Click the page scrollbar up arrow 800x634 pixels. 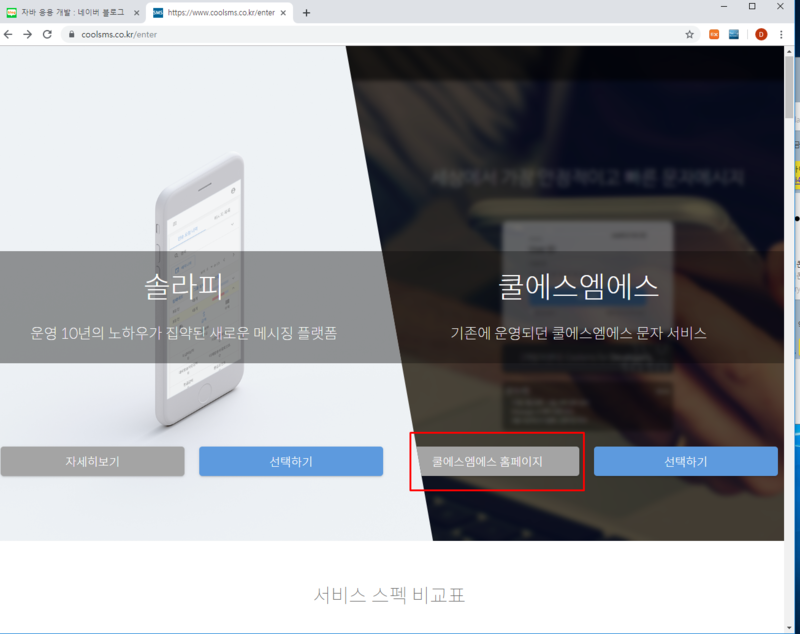click(789, 51)
